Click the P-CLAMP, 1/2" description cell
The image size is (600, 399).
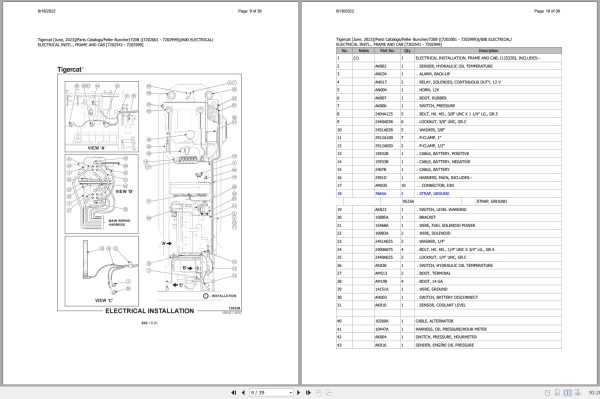click(488, 146)
